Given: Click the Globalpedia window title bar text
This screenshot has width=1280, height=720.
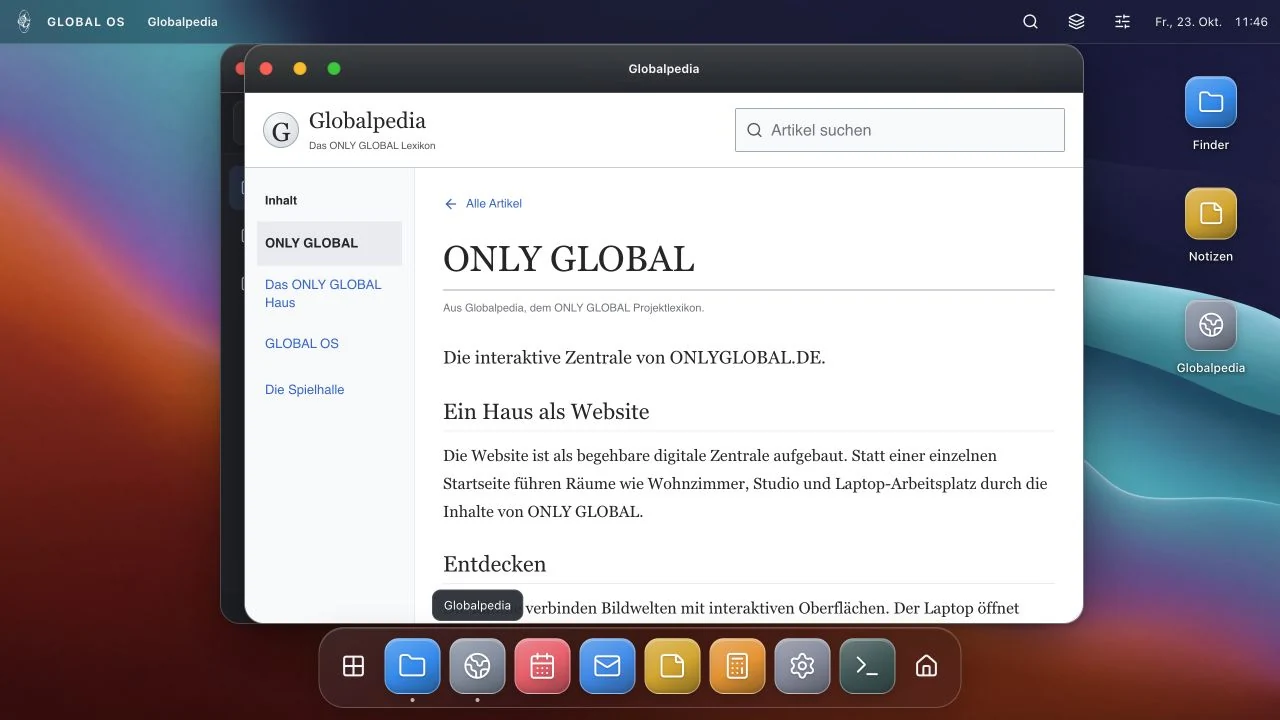Looking at the screenshot, I should pos(664,69).
